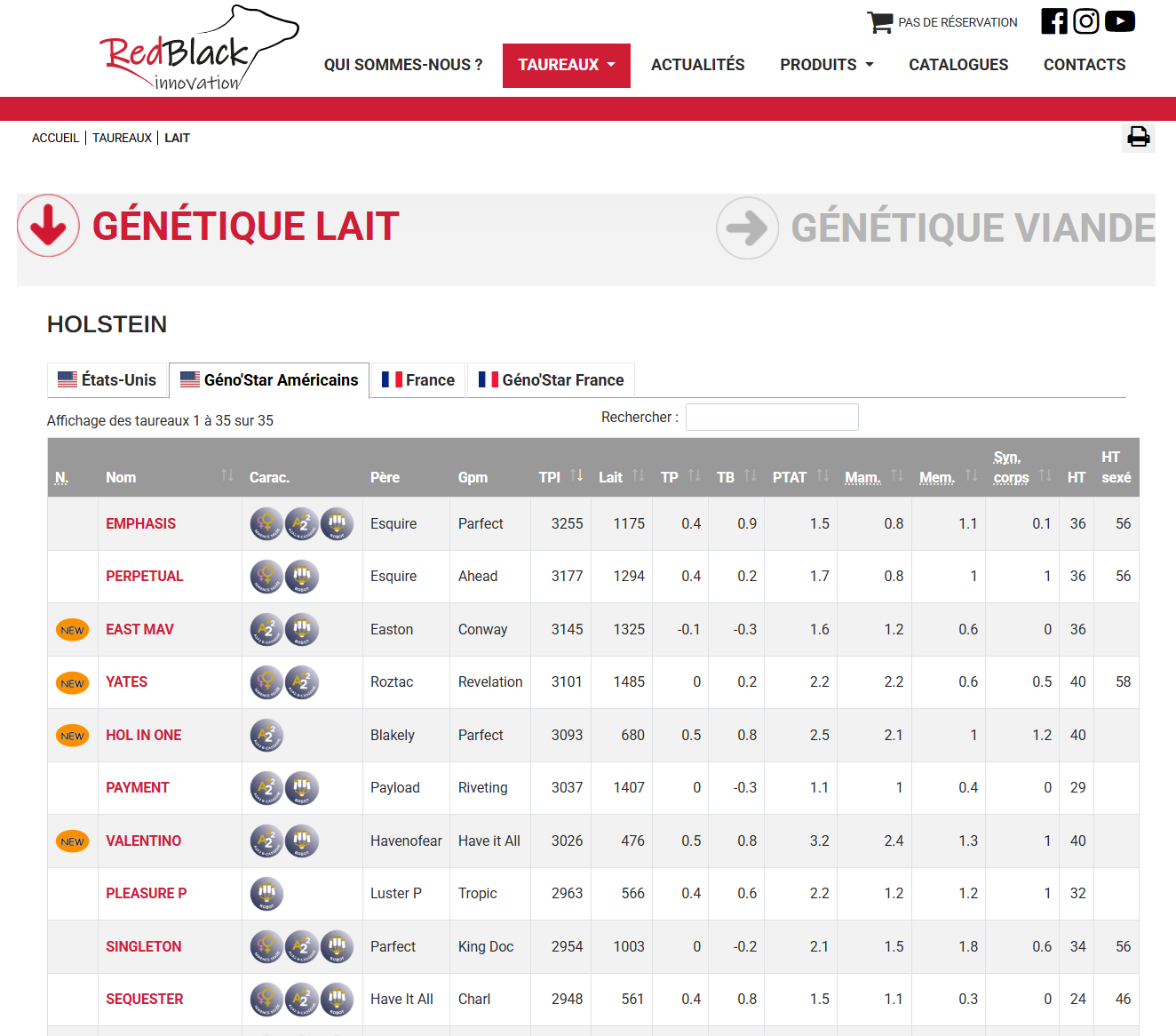Click the red down-arrow Génétique Lait icon
1176x1036 pixels.
[49, 226]
